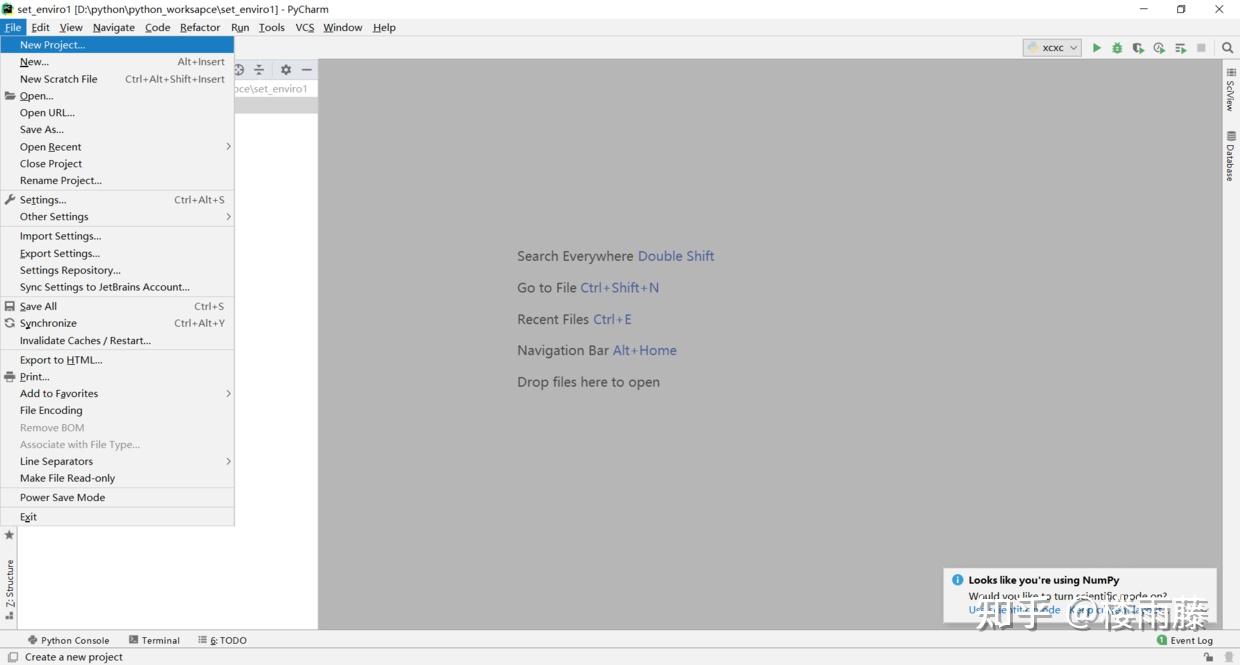1240x665 pixels.
Task: Choose Open... with folder icon
Action: (x=117, y=96)
